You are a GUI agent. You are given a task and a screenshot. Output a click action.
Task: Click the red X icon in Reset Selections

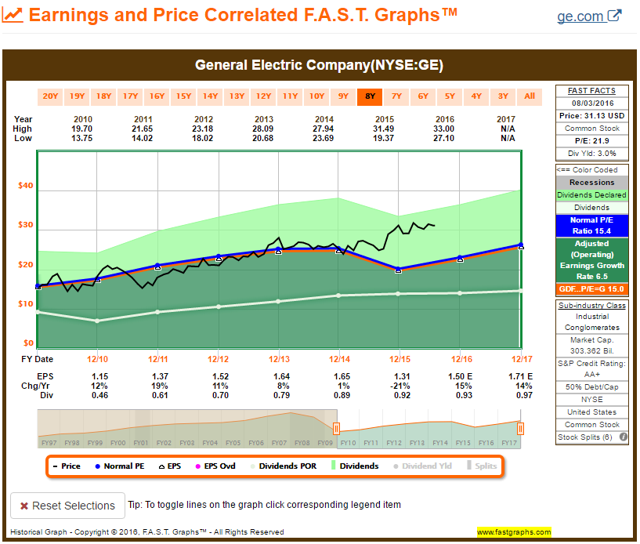point(24,506)
